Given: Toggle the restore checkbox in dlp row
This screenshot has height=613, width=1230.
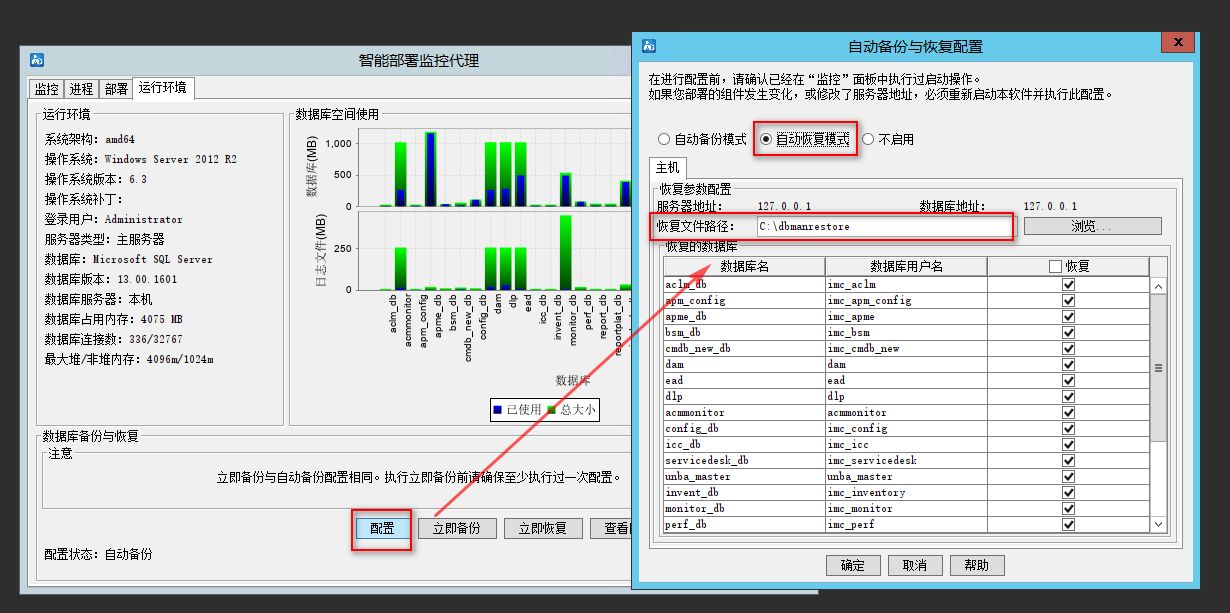Looking at the screenshot, I should pyautogui.click(x=1068, y=397).
